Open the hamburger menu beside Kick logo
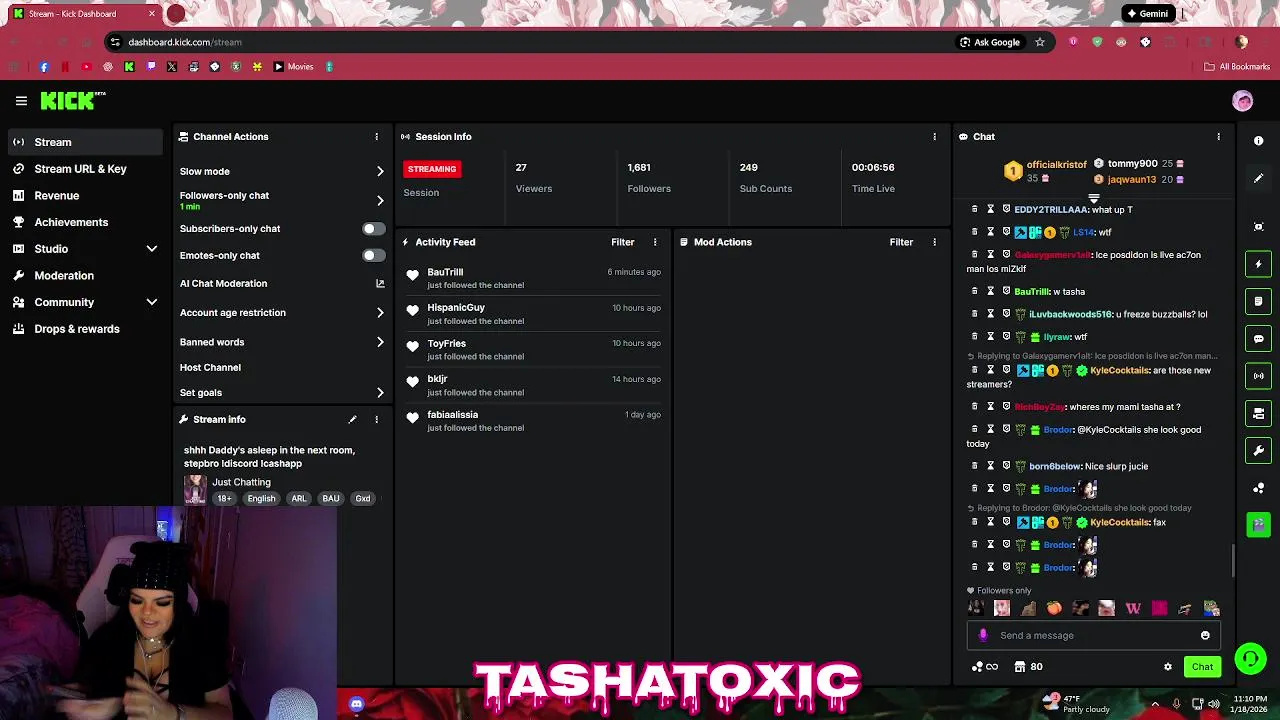 pyautogui.click(x=21, y=101)
